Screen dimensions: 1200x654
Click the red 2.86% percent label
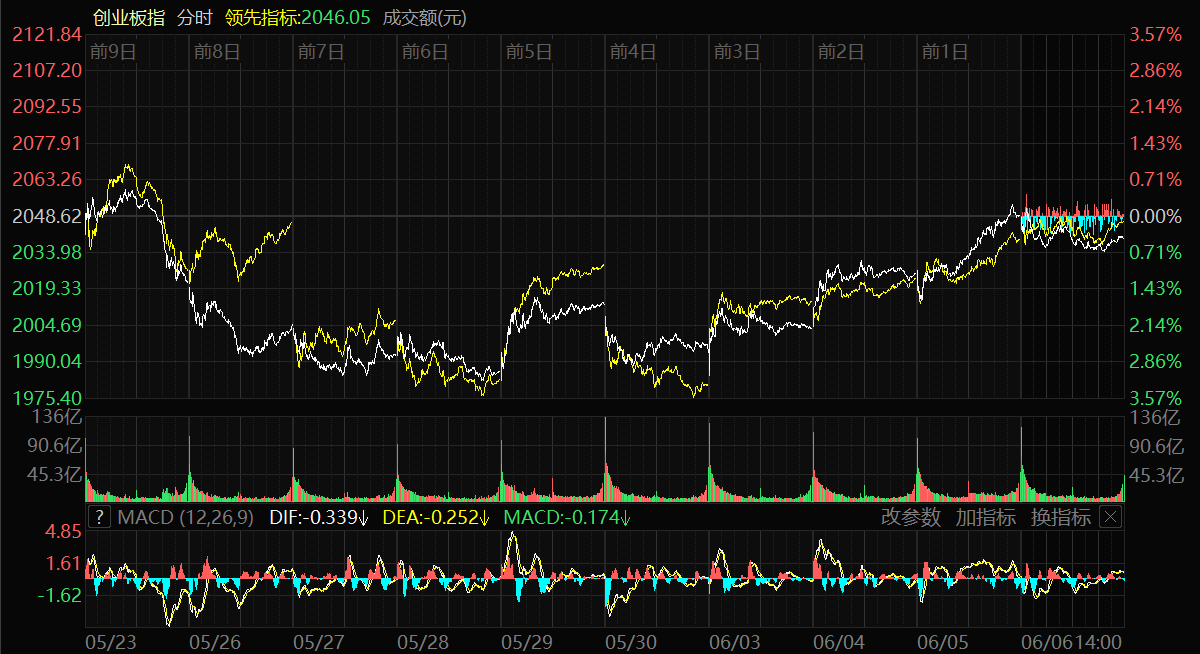1154,70
